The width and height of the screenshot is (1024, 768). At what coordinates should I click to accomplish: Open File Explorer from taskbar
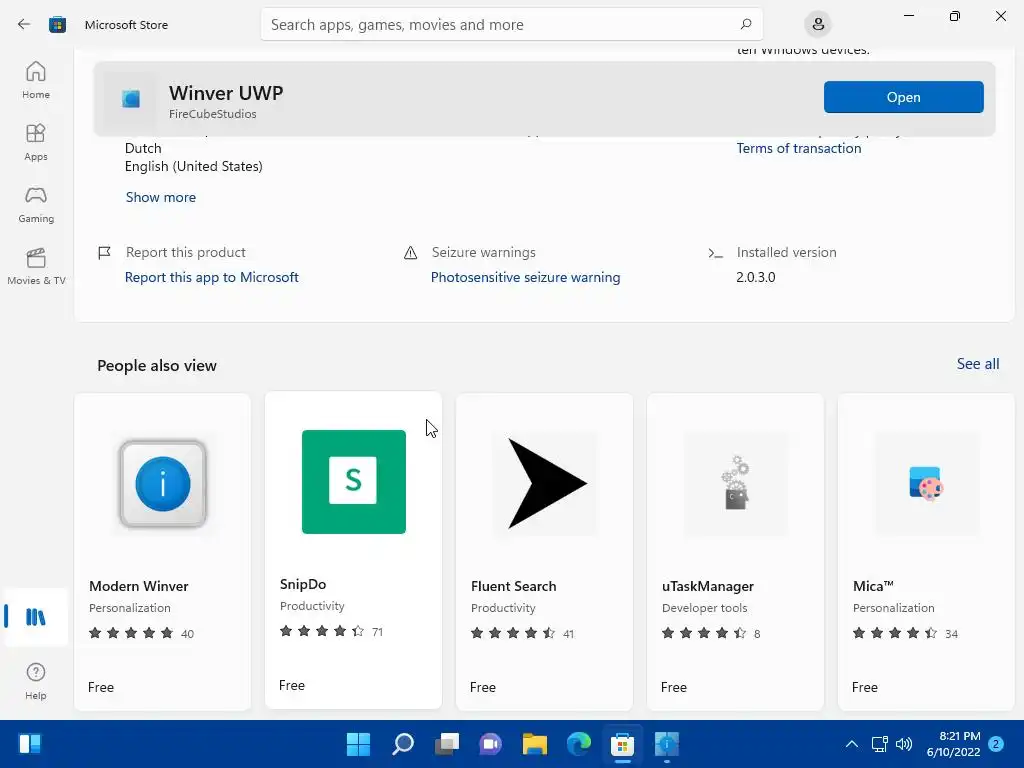[535, 744]
